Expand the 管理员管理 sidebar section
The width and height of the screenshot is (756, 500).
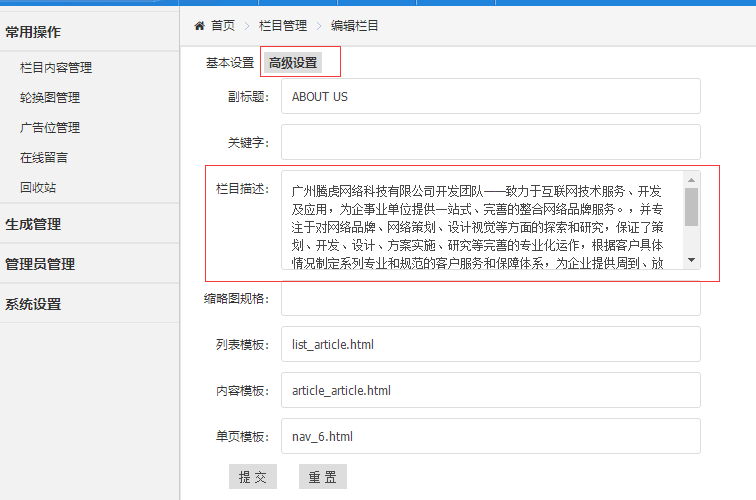(40, 264)
